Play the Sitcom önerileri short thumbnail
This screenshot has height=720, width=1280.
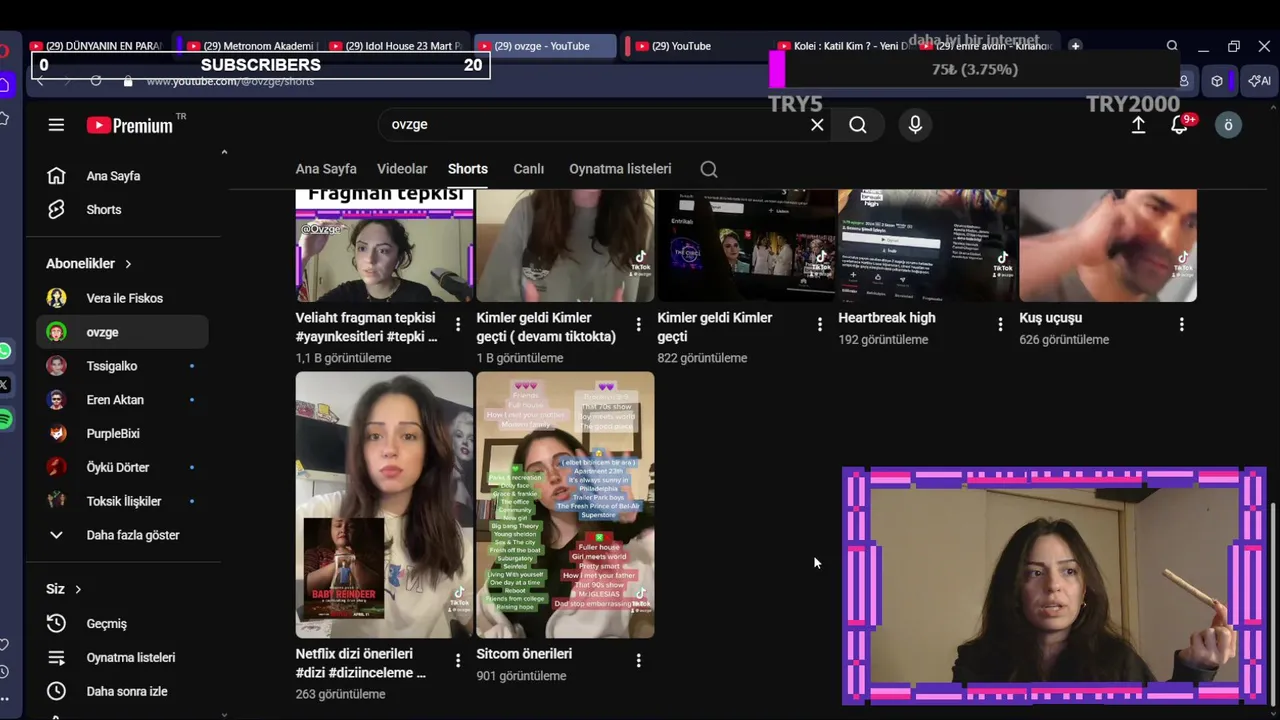coord(565,505)
